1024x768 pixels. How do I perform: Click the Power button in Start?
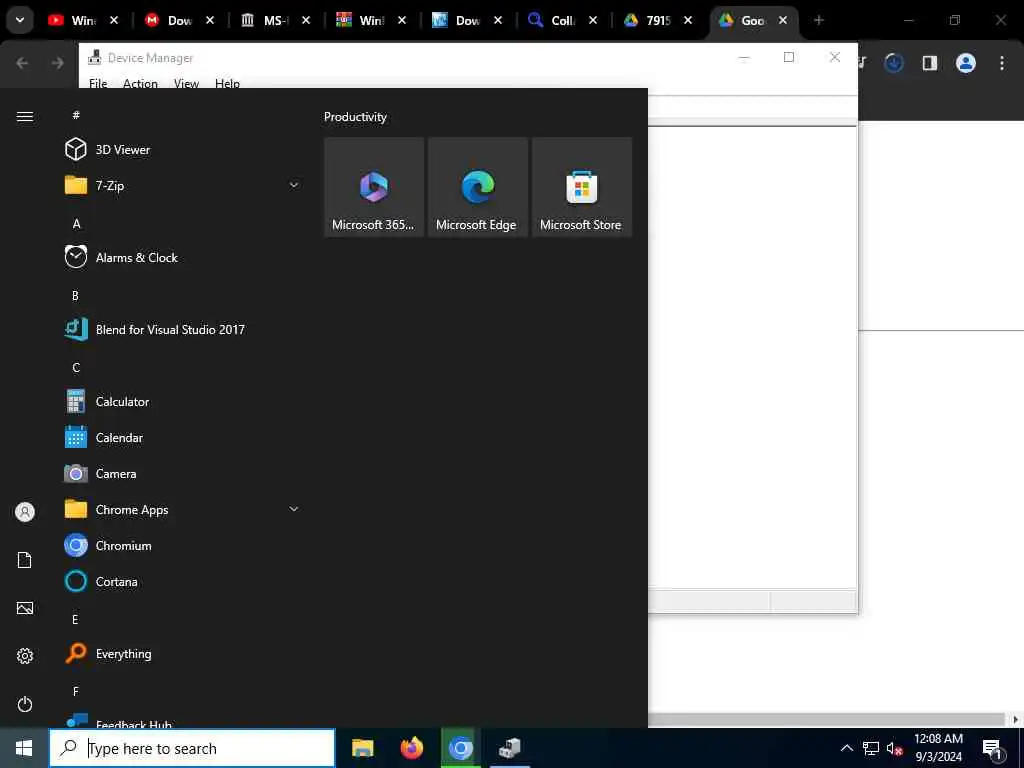point(25,704)
